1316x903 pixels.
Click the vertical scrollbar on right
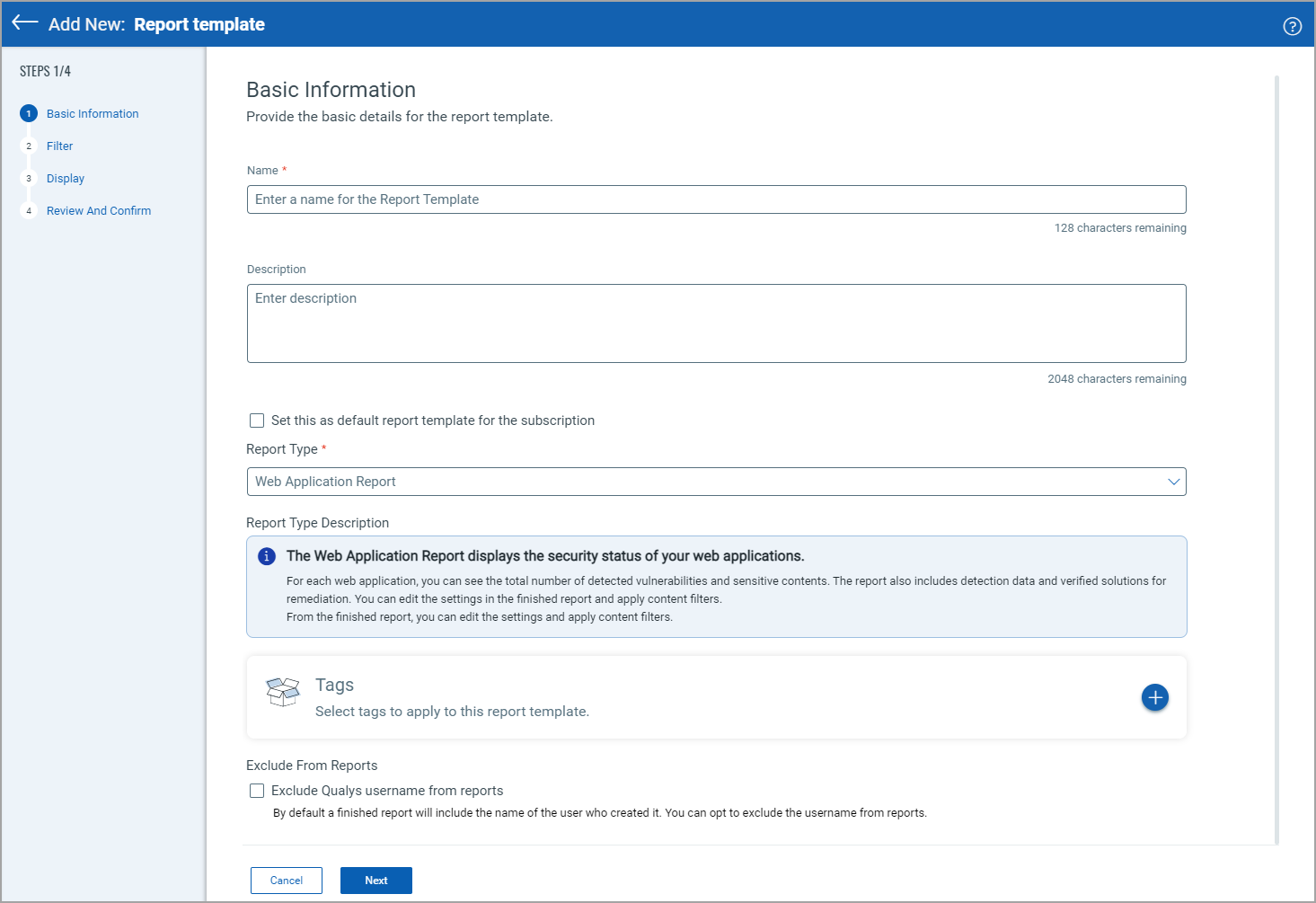pyautogui.click(x=1276, y=460)
